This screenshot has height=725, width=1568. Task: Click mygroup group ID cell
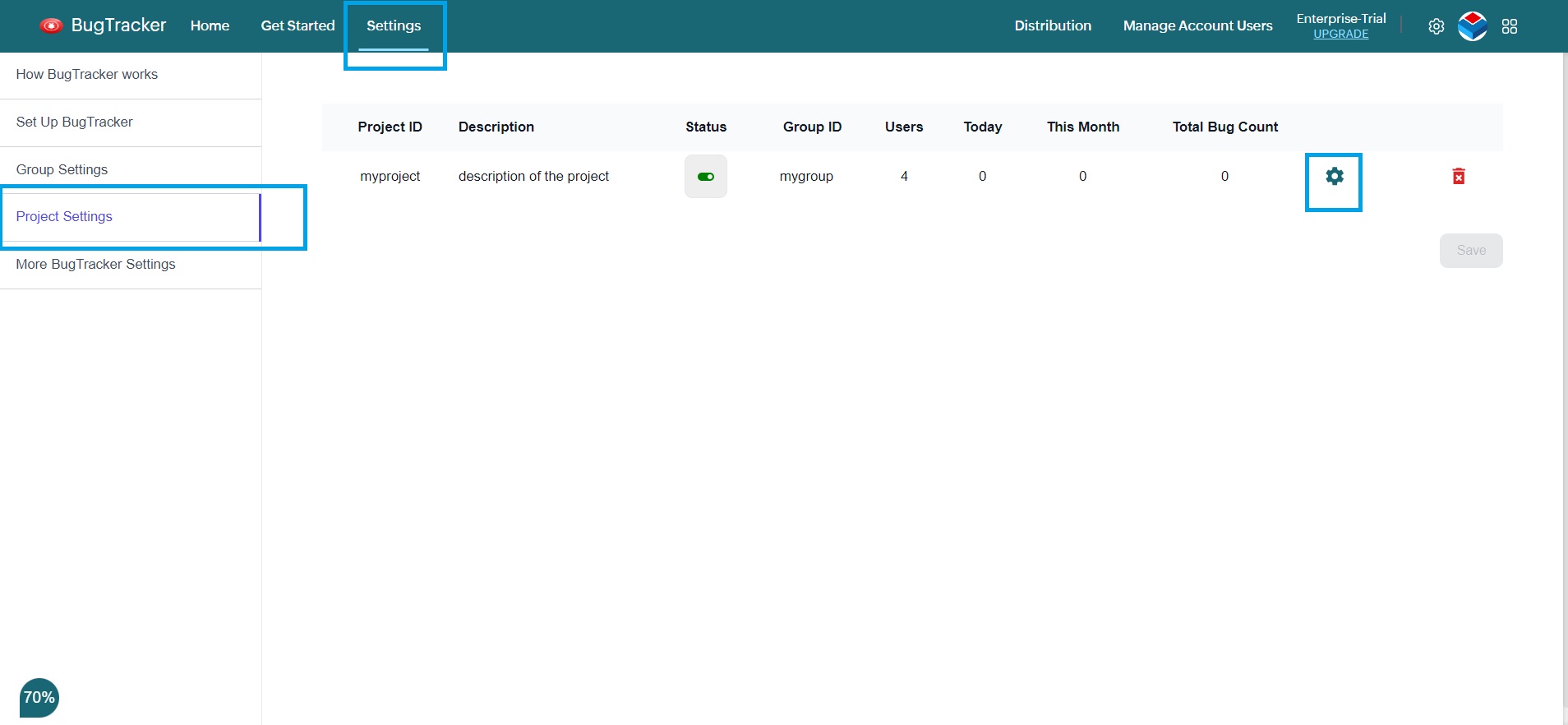806,176
